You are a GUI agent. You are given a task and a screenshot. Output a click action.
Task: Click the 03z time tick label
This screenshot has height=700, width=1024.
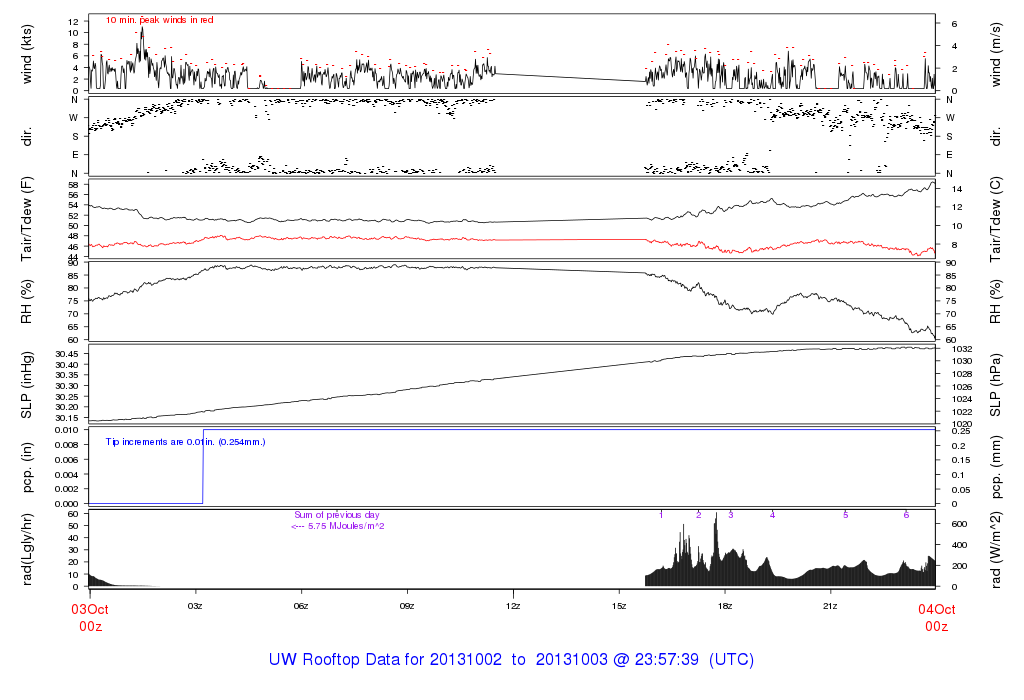pyautogui.click(x=195, y=606)
